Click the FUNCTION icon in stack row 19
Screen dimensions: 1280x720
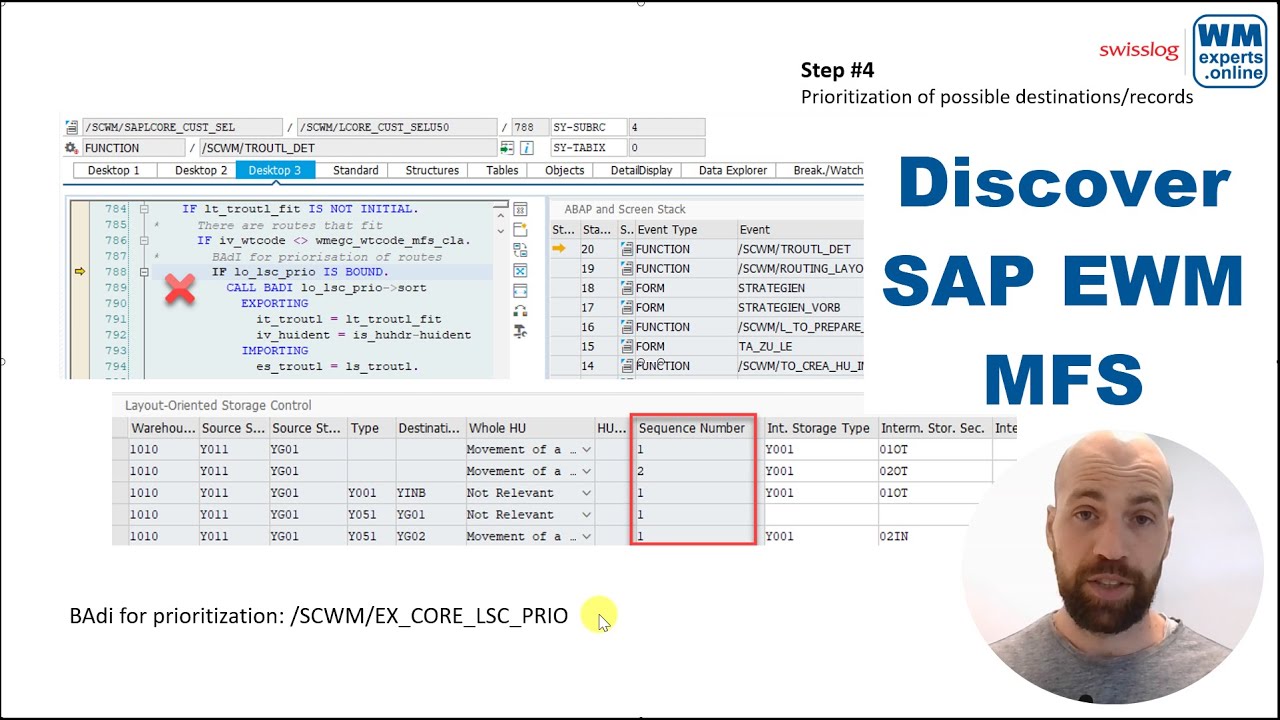[x=626, y=269]
